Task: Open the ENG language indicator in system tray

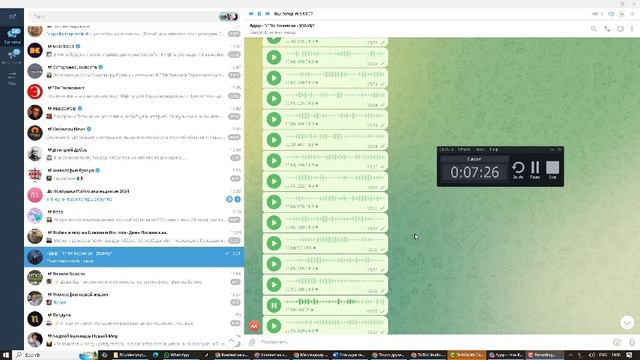Action: click(x=603, y=355)
